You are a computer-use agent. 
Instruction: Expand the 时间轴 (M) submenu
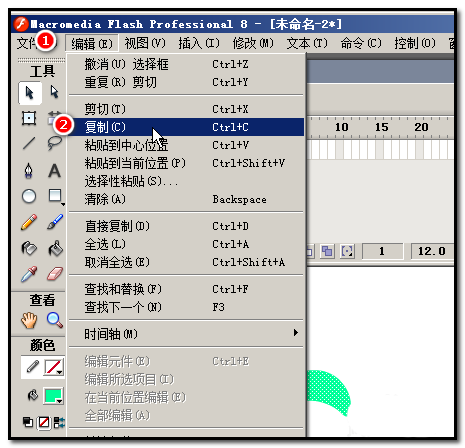[186, 334]
